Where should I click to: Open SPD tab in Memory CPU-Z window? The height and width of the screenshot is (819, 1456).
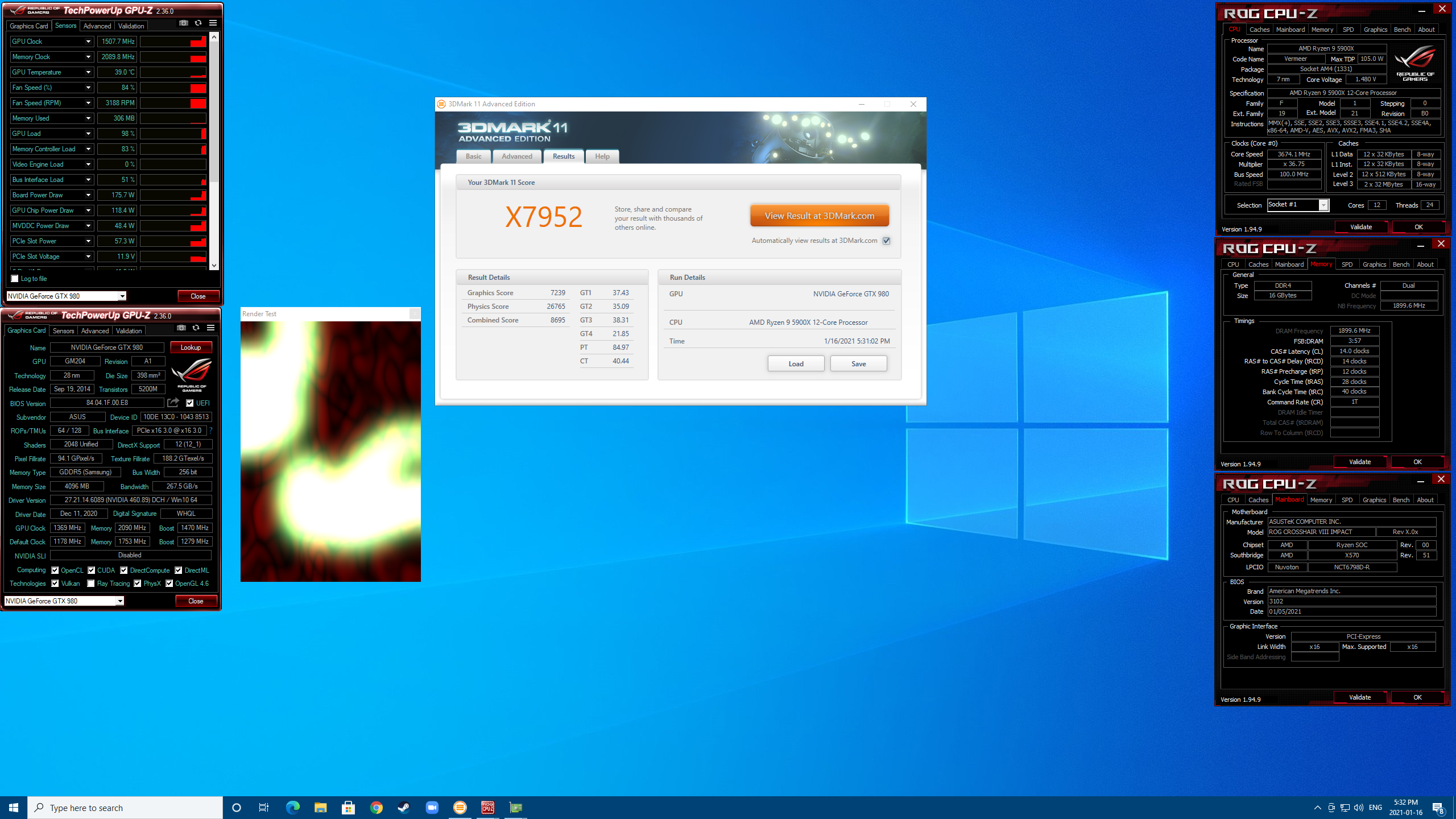(1347, 264)
